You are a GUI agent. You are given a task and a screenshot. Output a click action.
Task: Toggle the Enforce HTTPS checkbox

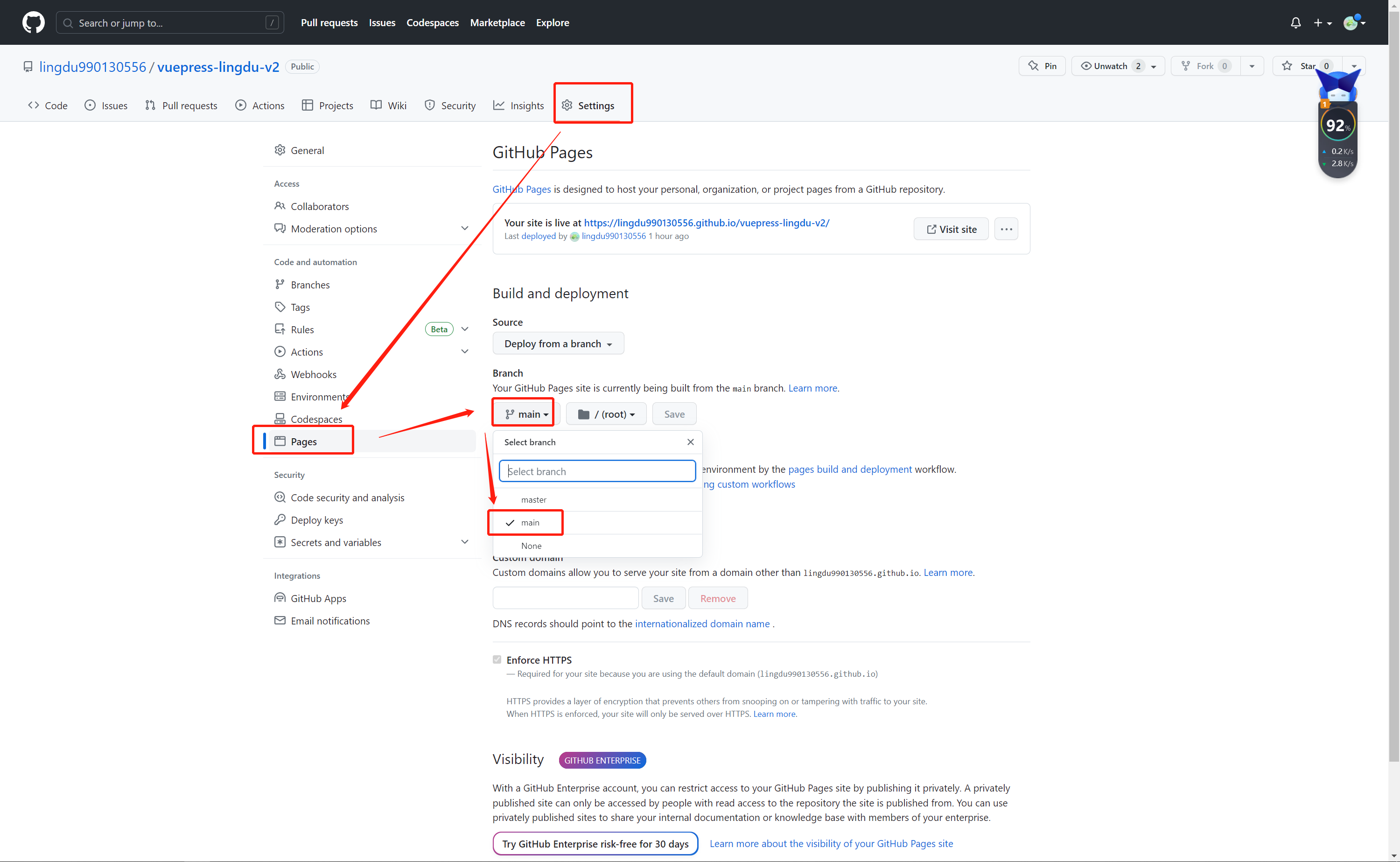point(497,659)
